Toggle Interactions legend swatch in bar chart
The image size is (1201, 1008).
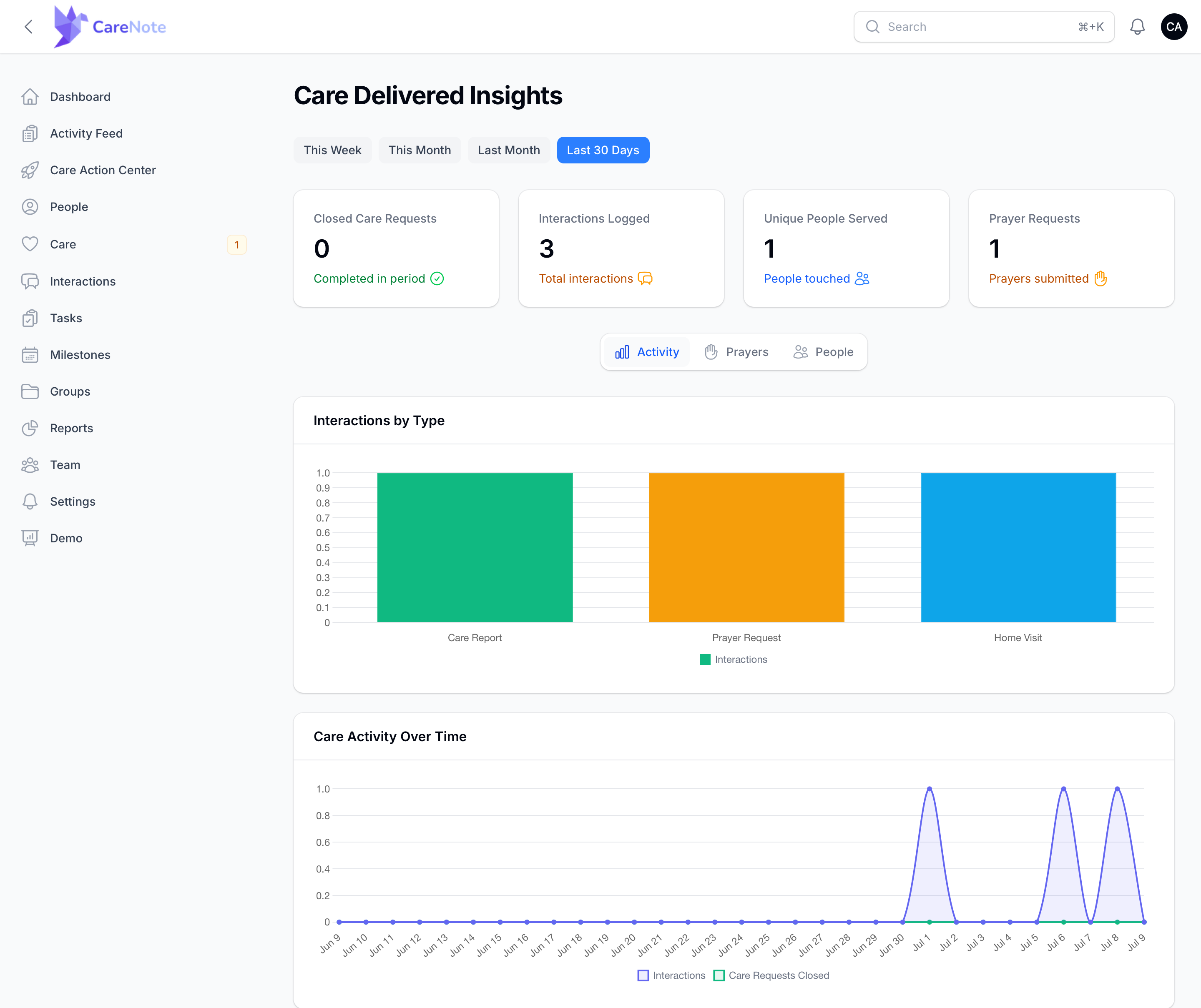[x=705, y=659]
